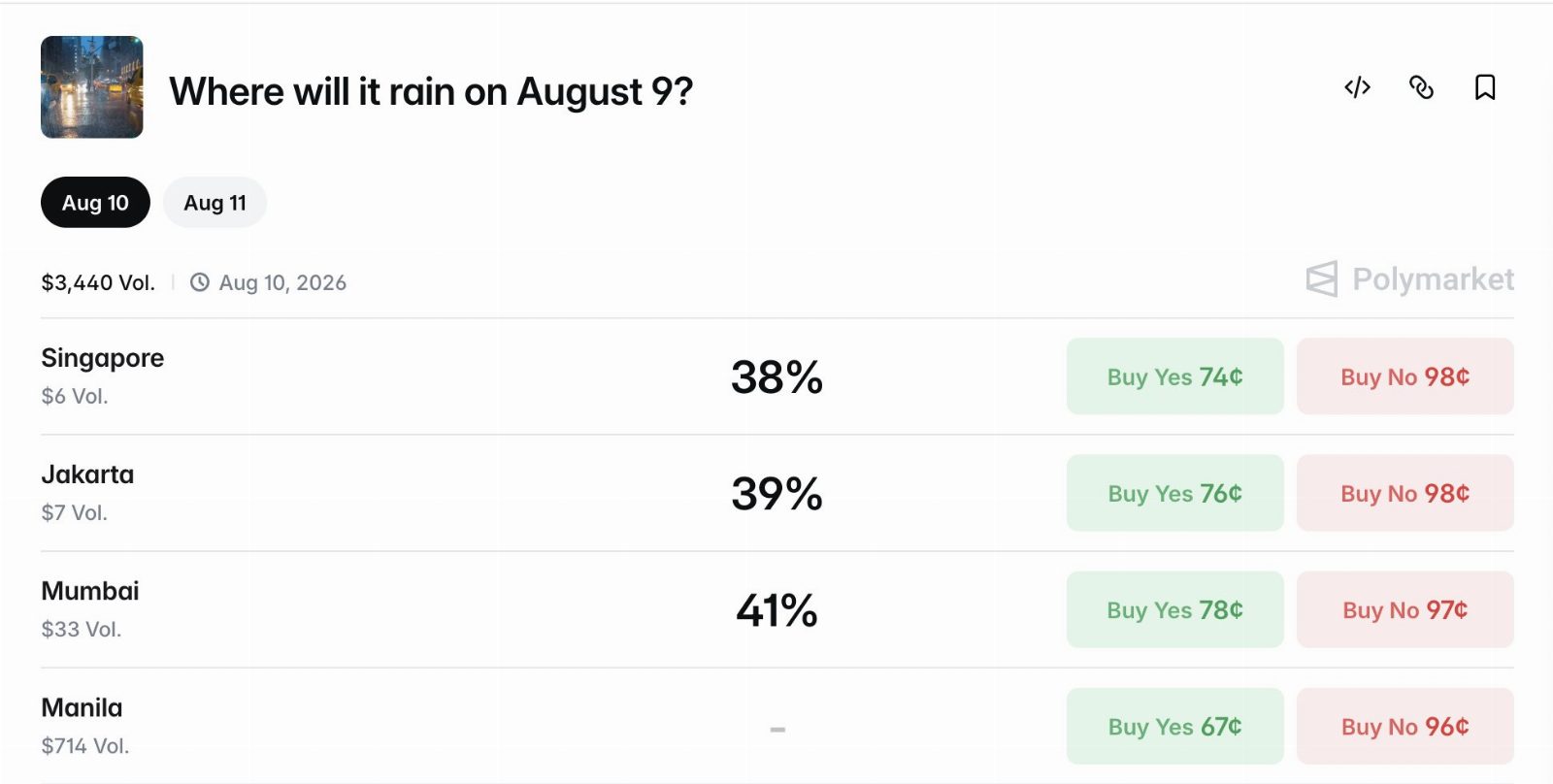Open the embed code icon
Screen dimensions: 1553x784
point(1357,87)
